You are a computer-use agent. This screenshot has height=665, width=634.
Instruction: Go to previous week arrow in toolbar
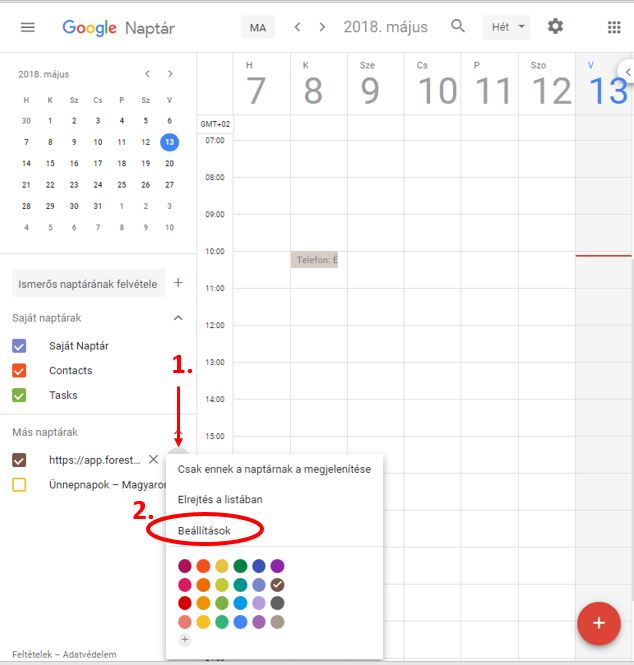[x=297, y=27]
